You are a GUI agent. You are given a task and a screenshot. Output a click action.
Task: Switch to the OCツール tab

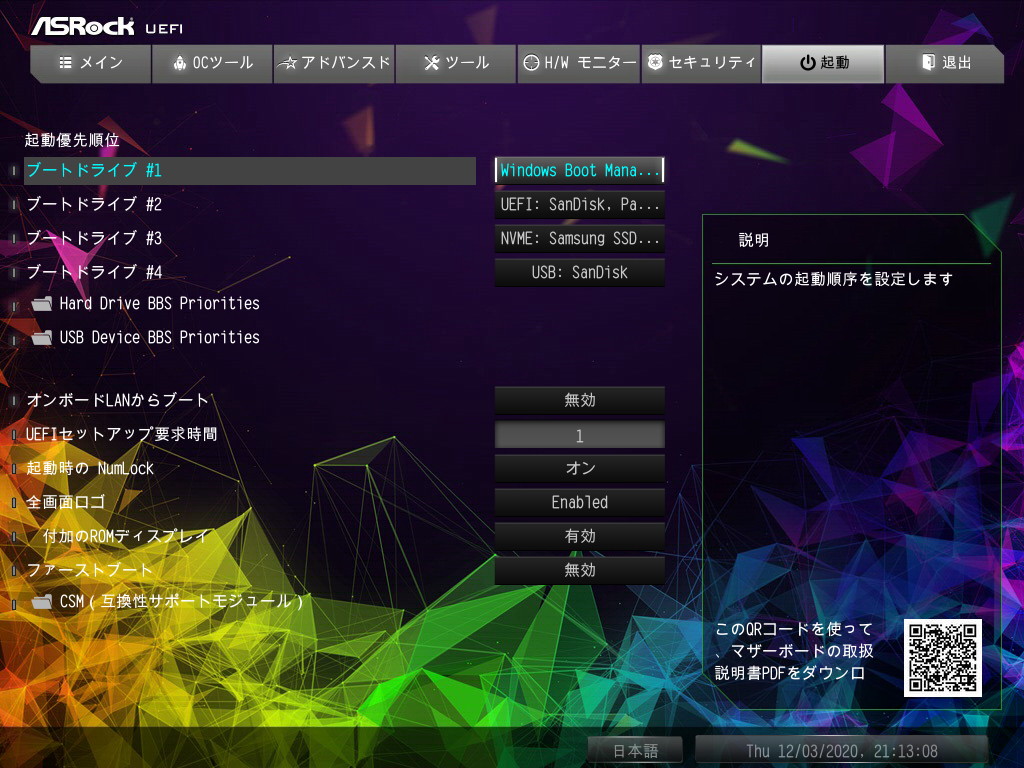(212, 63)
